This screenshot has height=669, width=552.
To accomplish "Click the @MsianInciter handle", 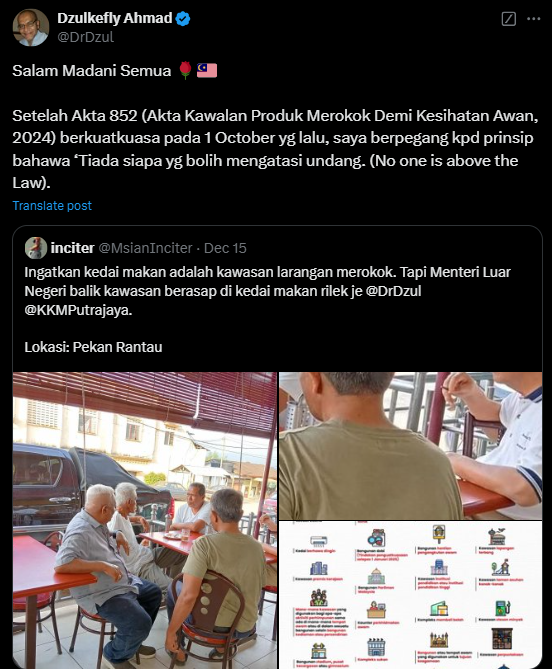I will [x=145, y=248].
